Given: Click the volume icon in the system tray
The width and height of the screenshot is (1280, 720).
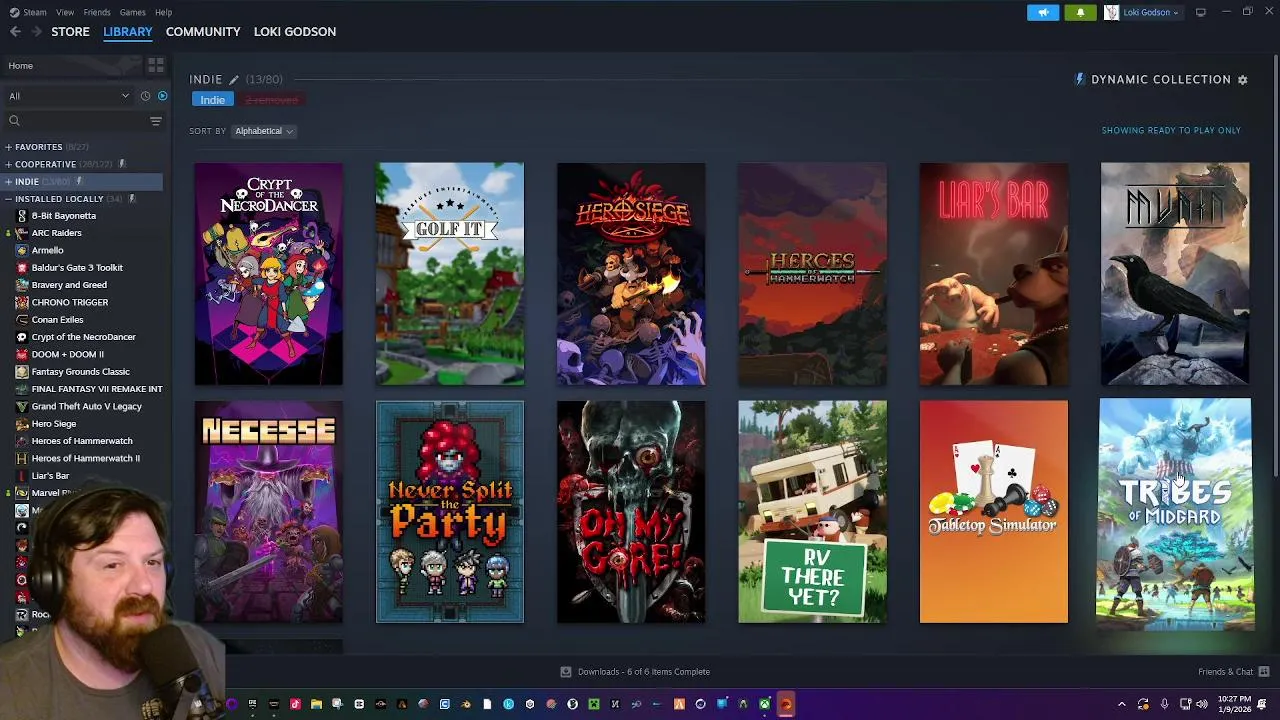Looking at the screenshot, I should [1202, 704].
